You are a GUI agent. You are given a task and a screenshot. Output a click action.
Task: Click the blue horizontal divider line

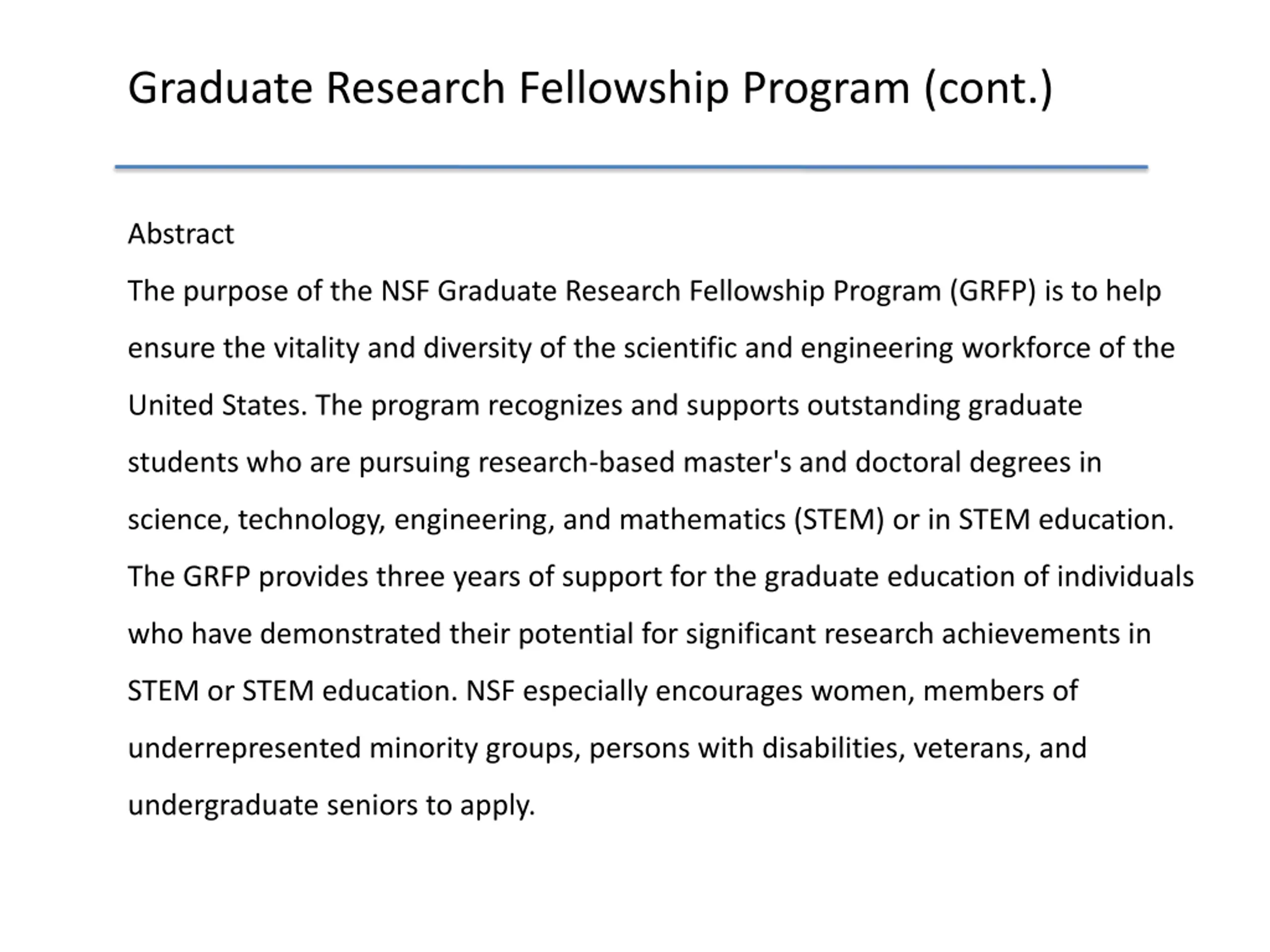tap(631, 167)
